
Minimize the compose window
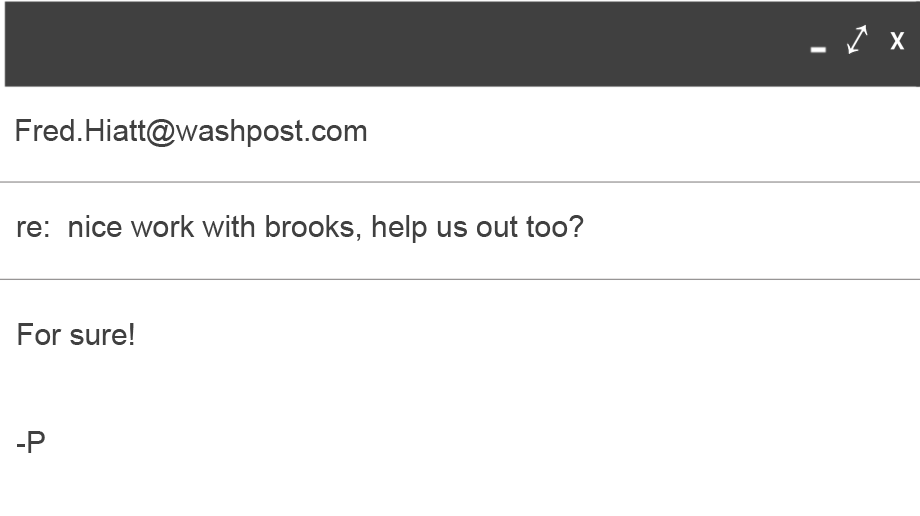point(818,46)
